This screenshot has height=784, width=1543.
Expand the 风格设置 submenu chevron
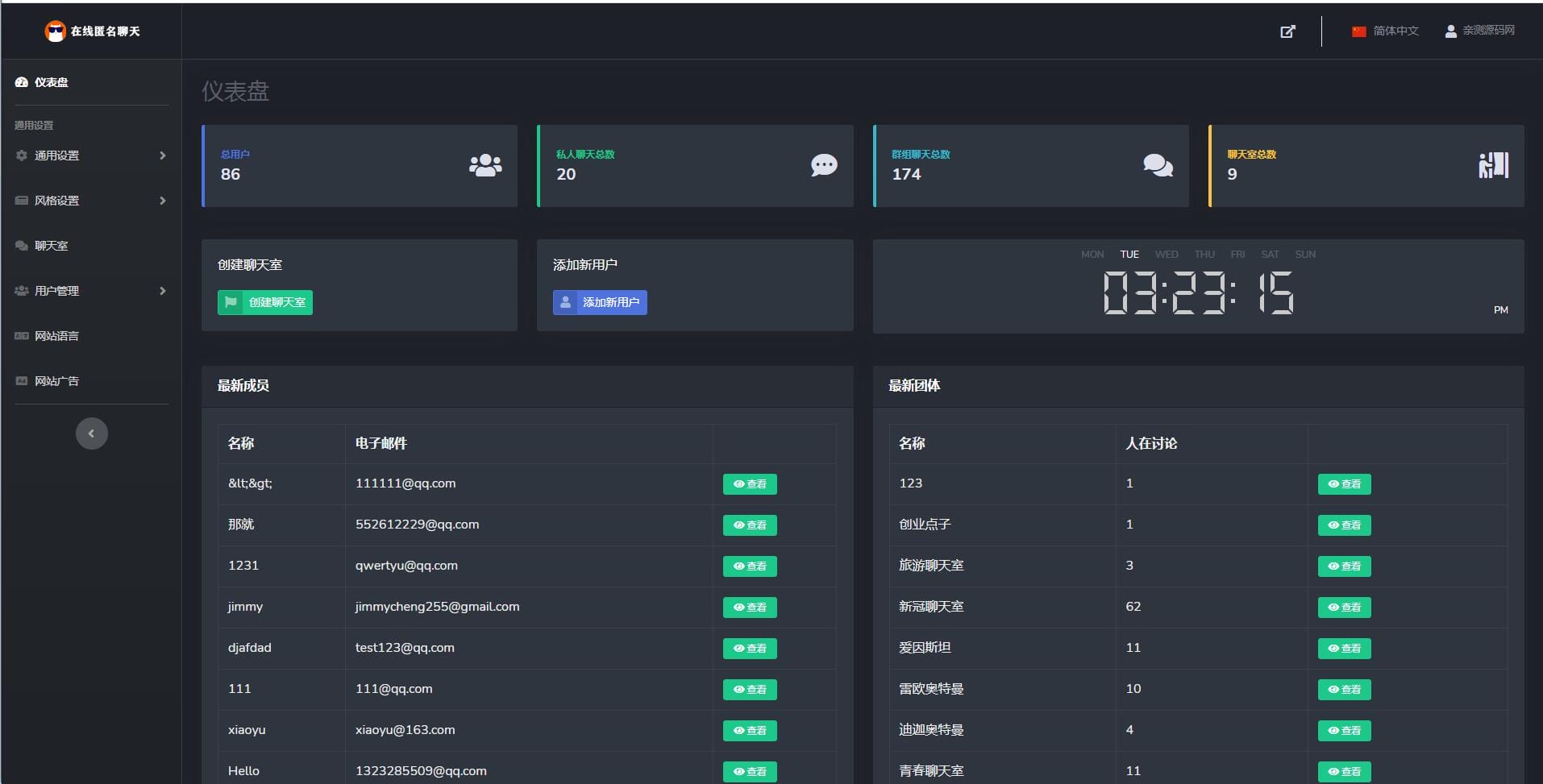(x=163, y=201)
